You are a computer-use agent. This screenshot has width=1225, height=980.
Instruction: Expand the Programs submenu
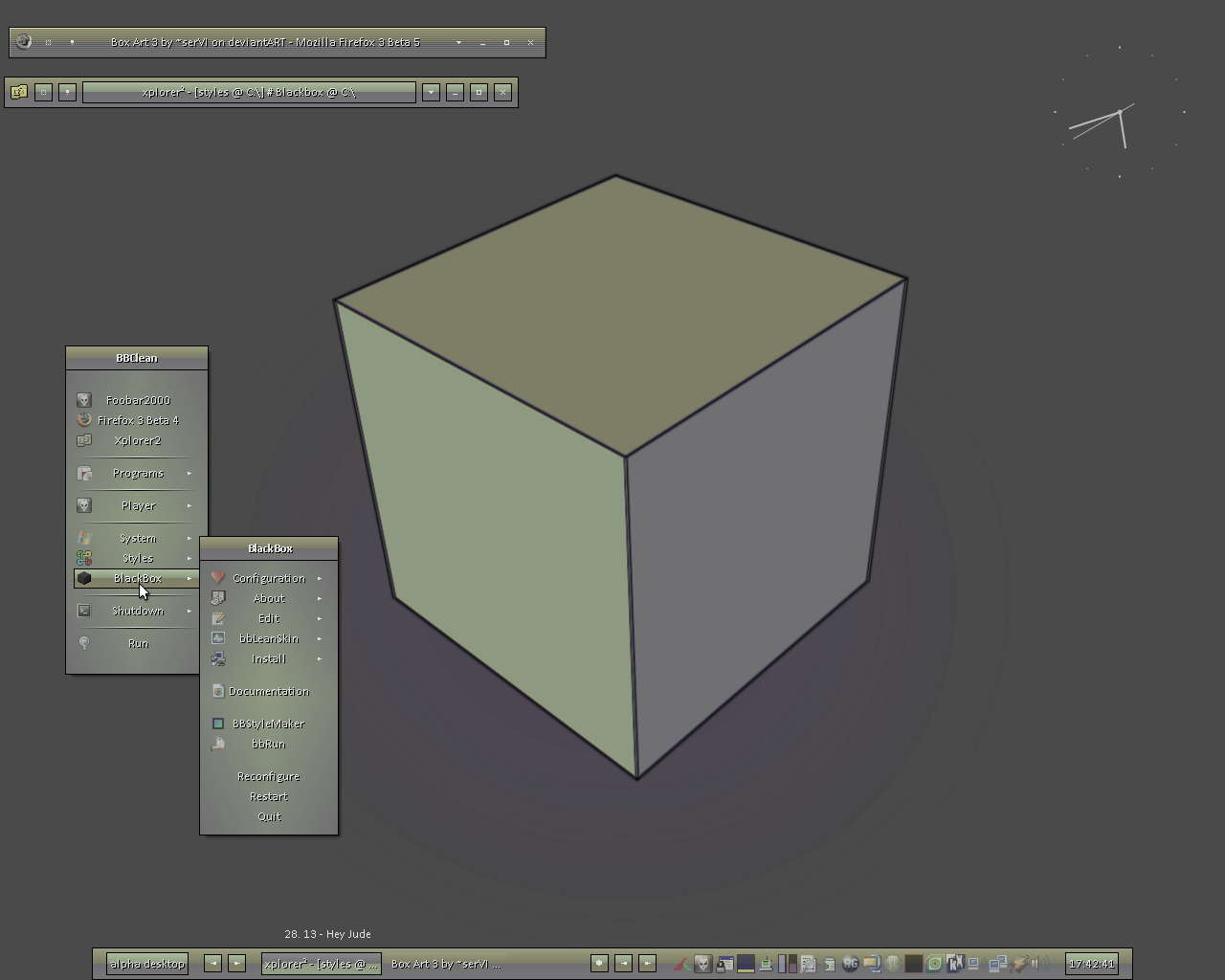(x=138, y=473)
